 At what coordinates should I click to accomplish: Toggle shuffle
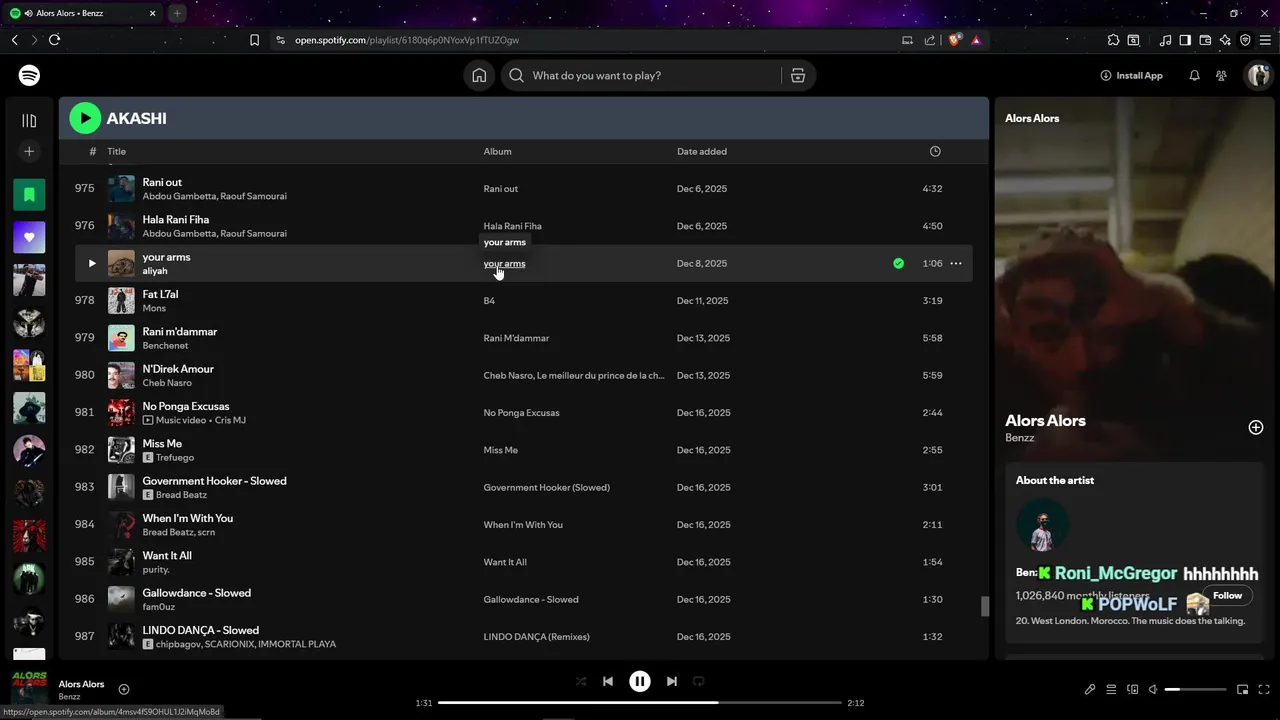click(581, 681)
